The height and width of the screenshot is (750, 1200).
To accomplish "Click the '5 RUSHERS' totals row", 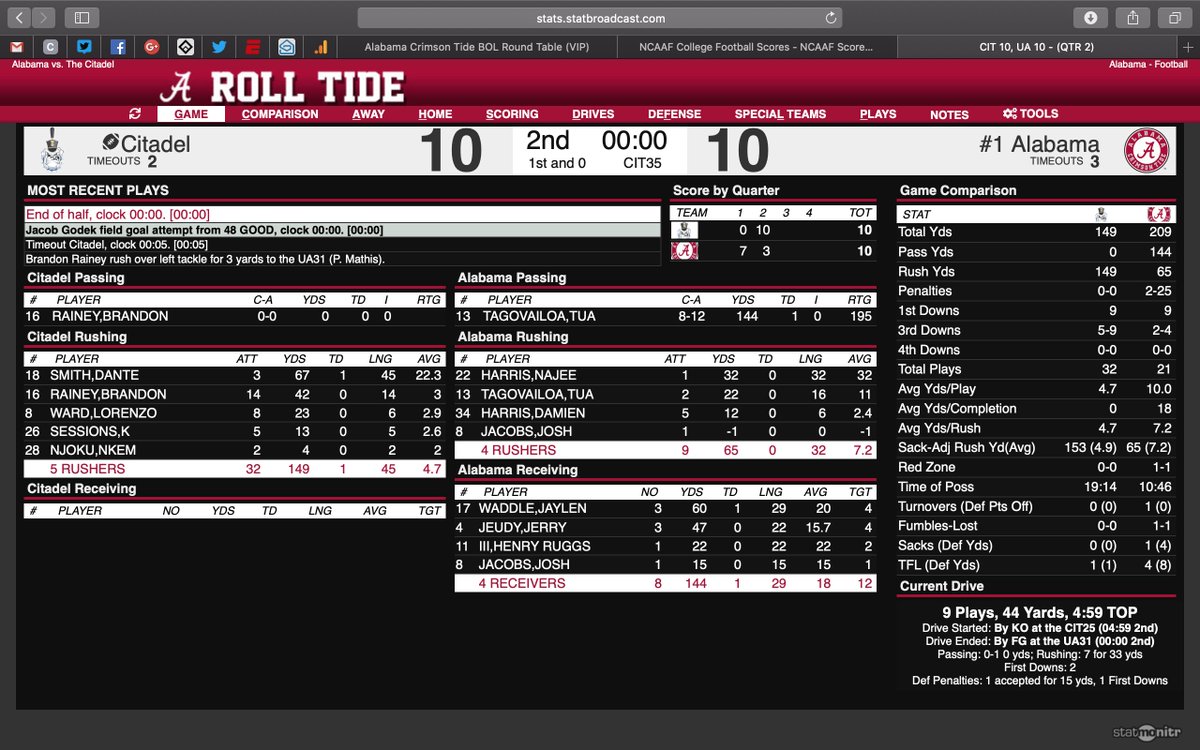I will 234,469.
